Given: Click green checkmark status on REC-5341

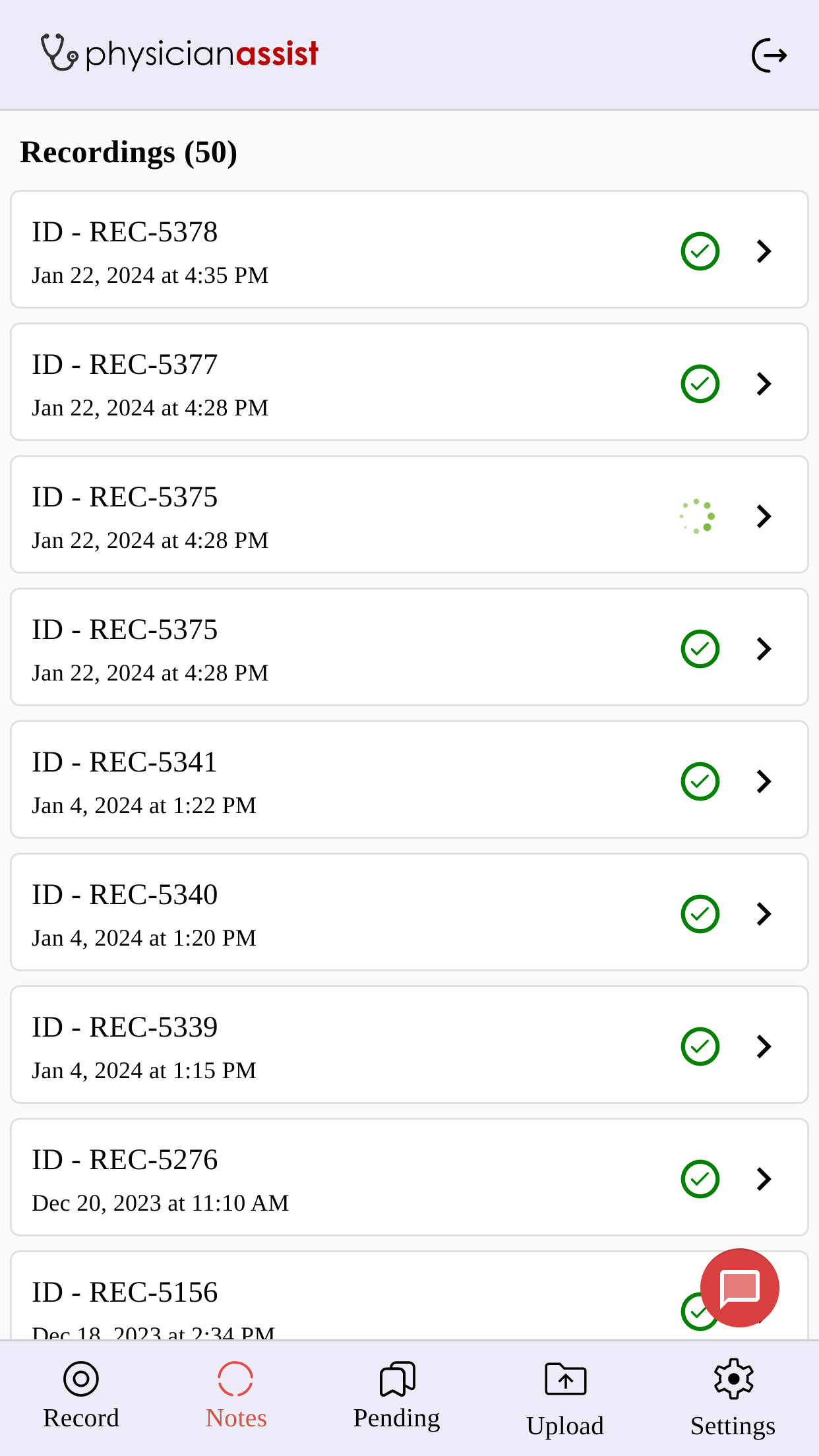Looking at the screenshot, I should coord(700,781).
